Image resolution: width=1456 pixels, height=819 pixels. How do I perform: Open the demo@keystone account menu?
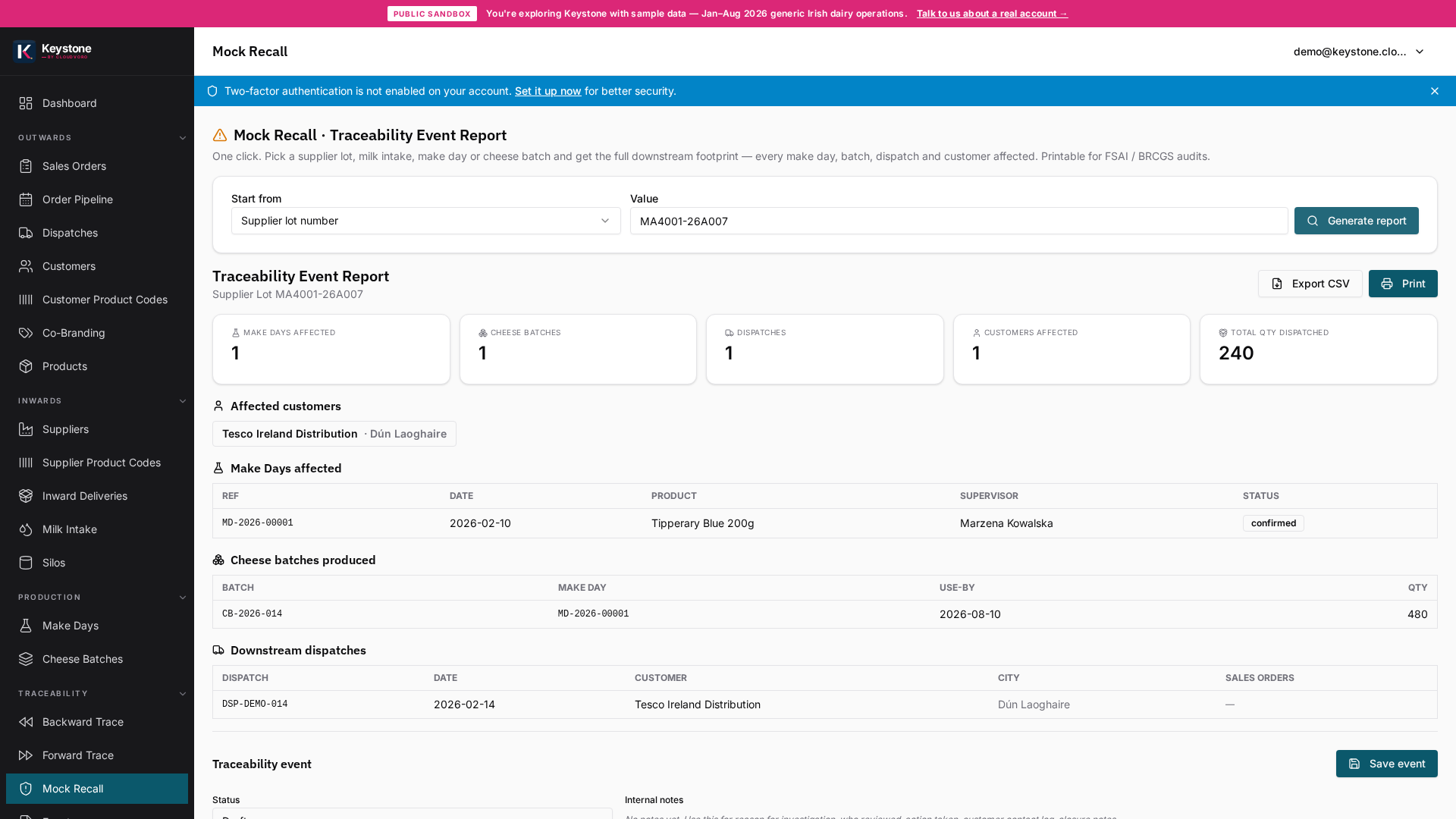point(1359,52)
